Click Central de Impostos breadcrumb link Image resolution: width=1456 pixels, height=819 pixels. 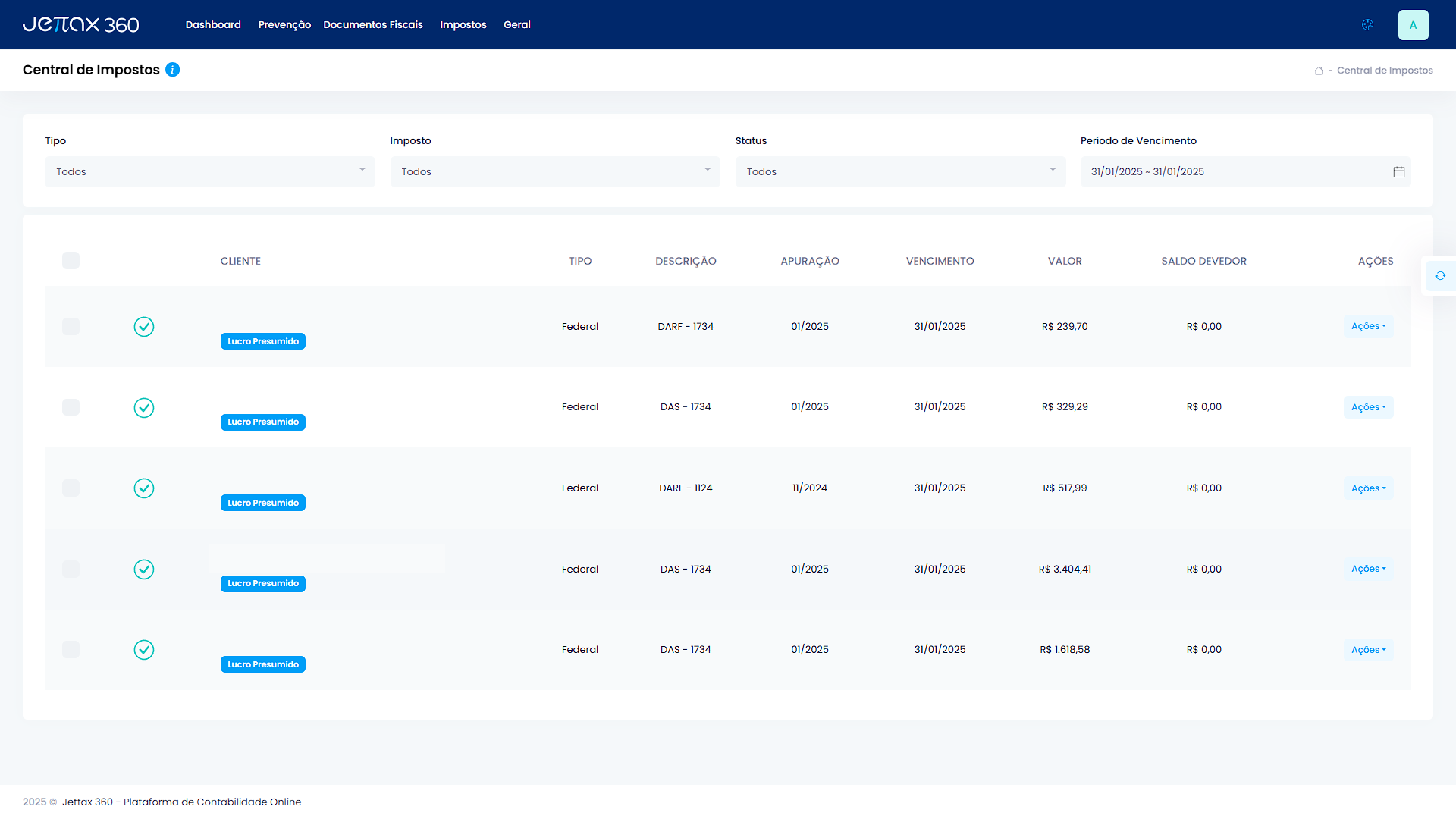point(1384,71)
